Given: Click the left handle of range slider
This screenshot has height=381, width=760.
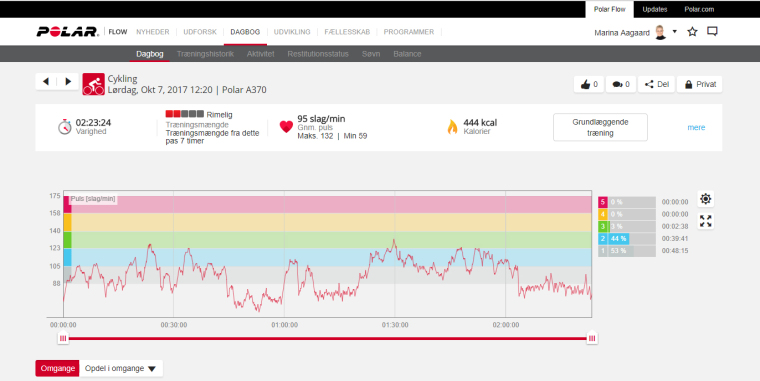Looking at the screenshot, I should 63,338.
